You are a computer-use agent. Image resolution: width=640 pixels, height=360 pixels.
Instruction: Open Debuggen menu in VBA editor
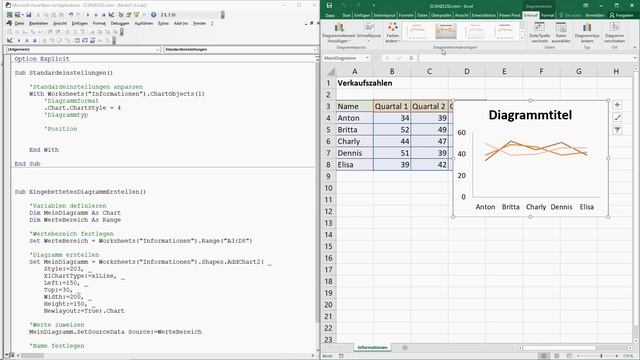click(120, 23)
